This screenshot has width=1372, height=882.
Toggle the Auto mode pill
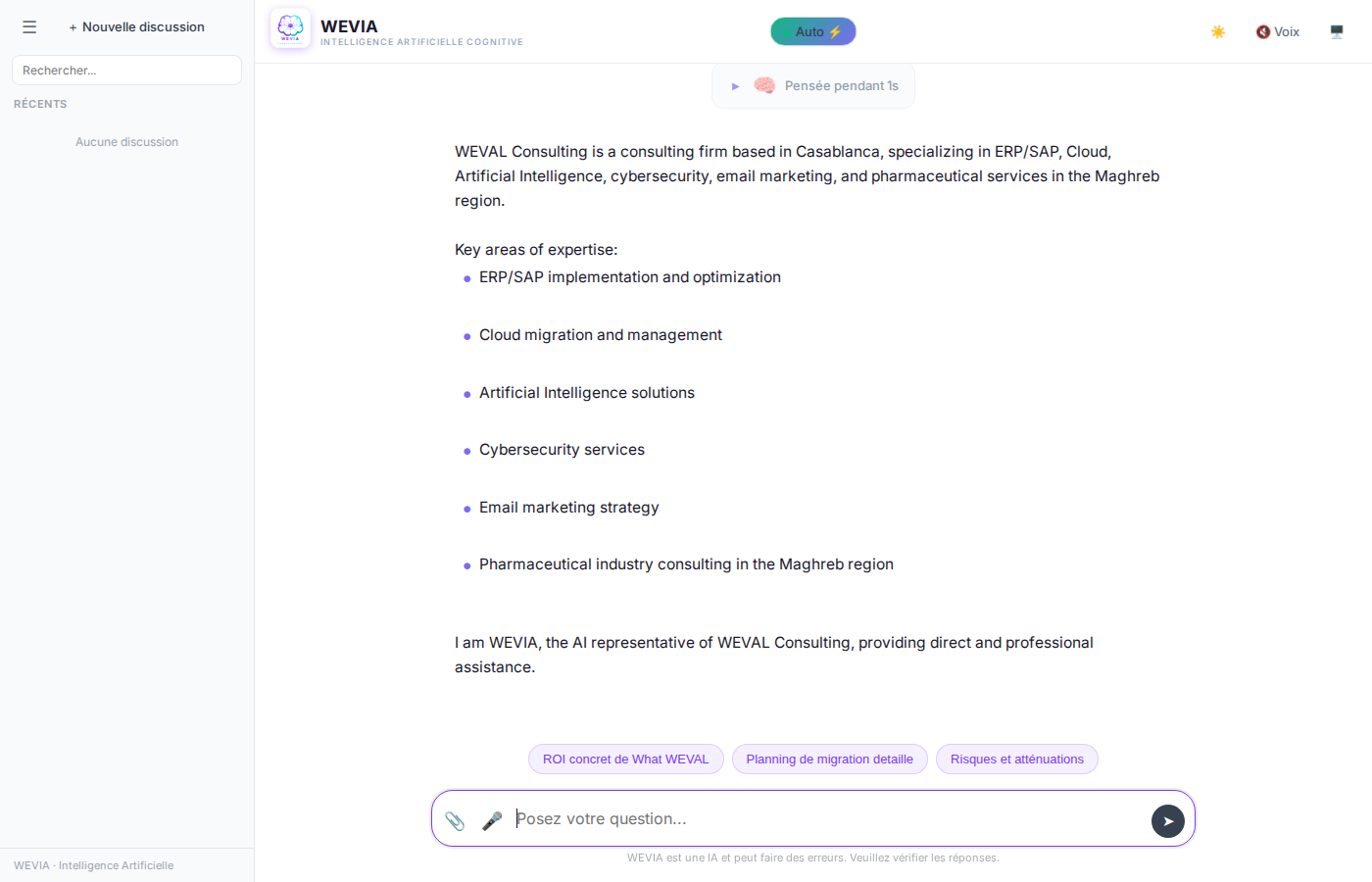[x=812, y=31]
